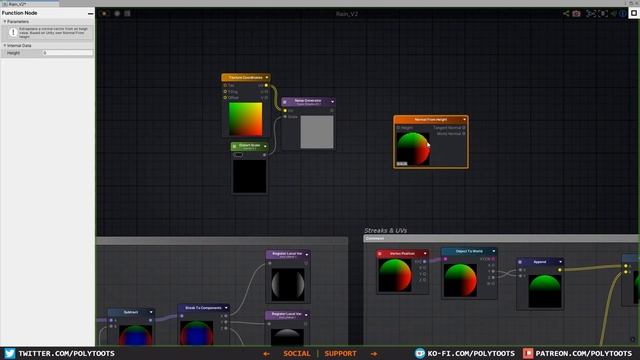Click the UV input port on Noise Generator
This screenshot has height=360, width=640.
coord(285,111)
